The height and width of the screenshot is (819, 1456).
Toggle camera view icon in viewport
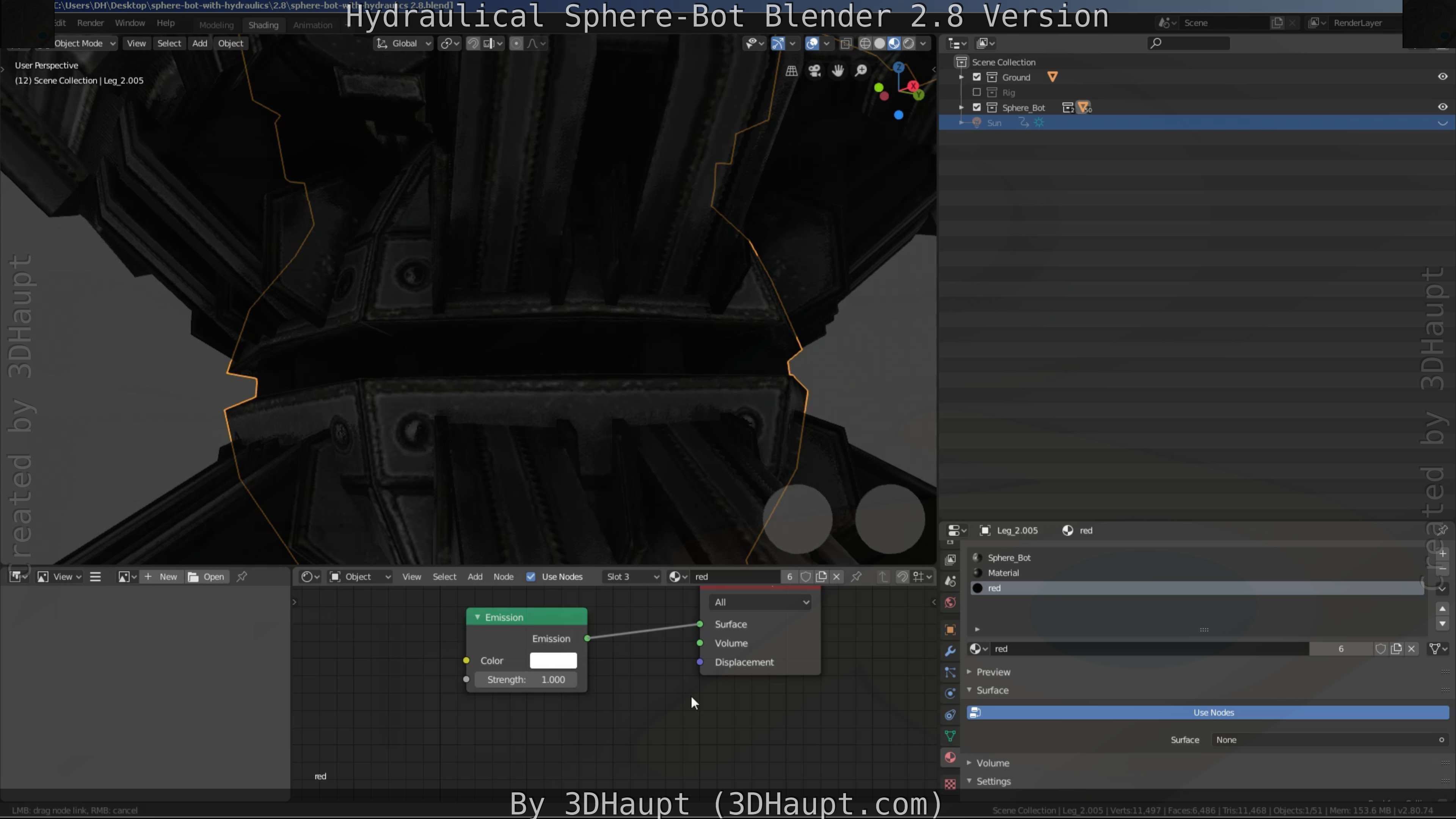pos(814,71)
